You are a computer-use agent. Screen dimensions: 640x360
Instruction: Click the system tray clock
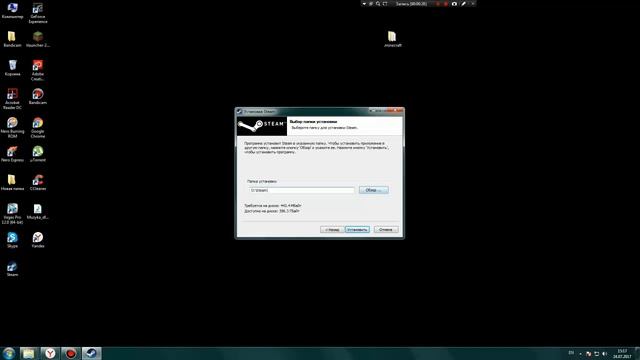pos(622,354)
